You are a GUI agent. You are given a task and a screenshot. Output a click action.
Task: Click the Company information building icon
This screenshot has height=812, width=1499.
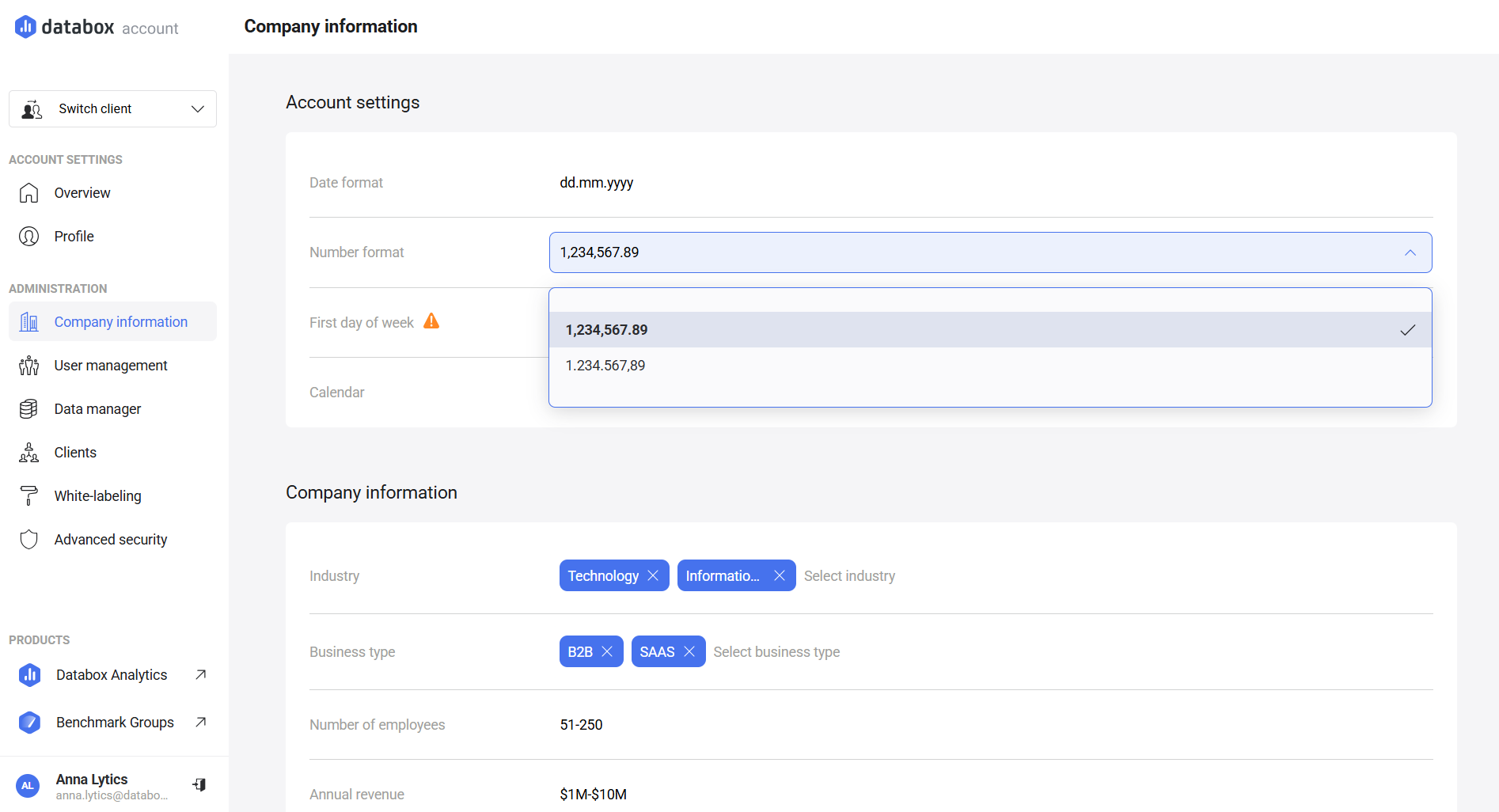(x=29, y=322)
